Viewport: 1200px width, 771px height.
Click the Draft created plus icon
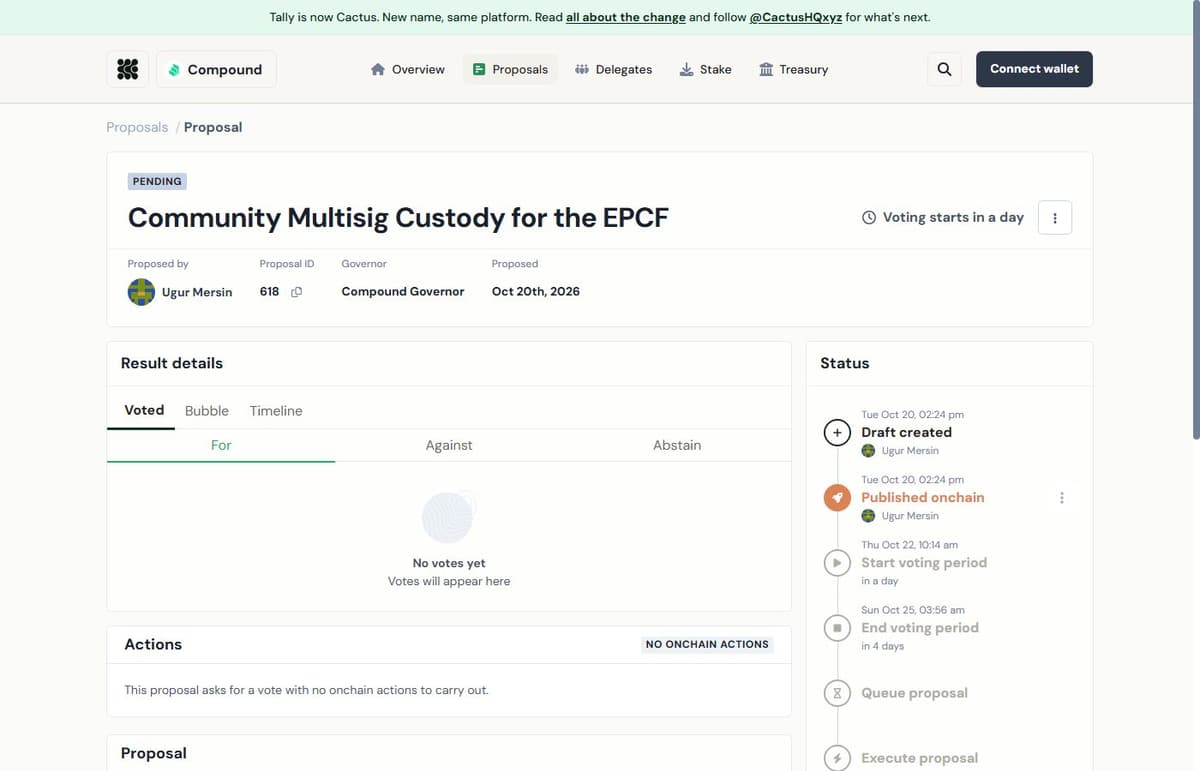837,432
